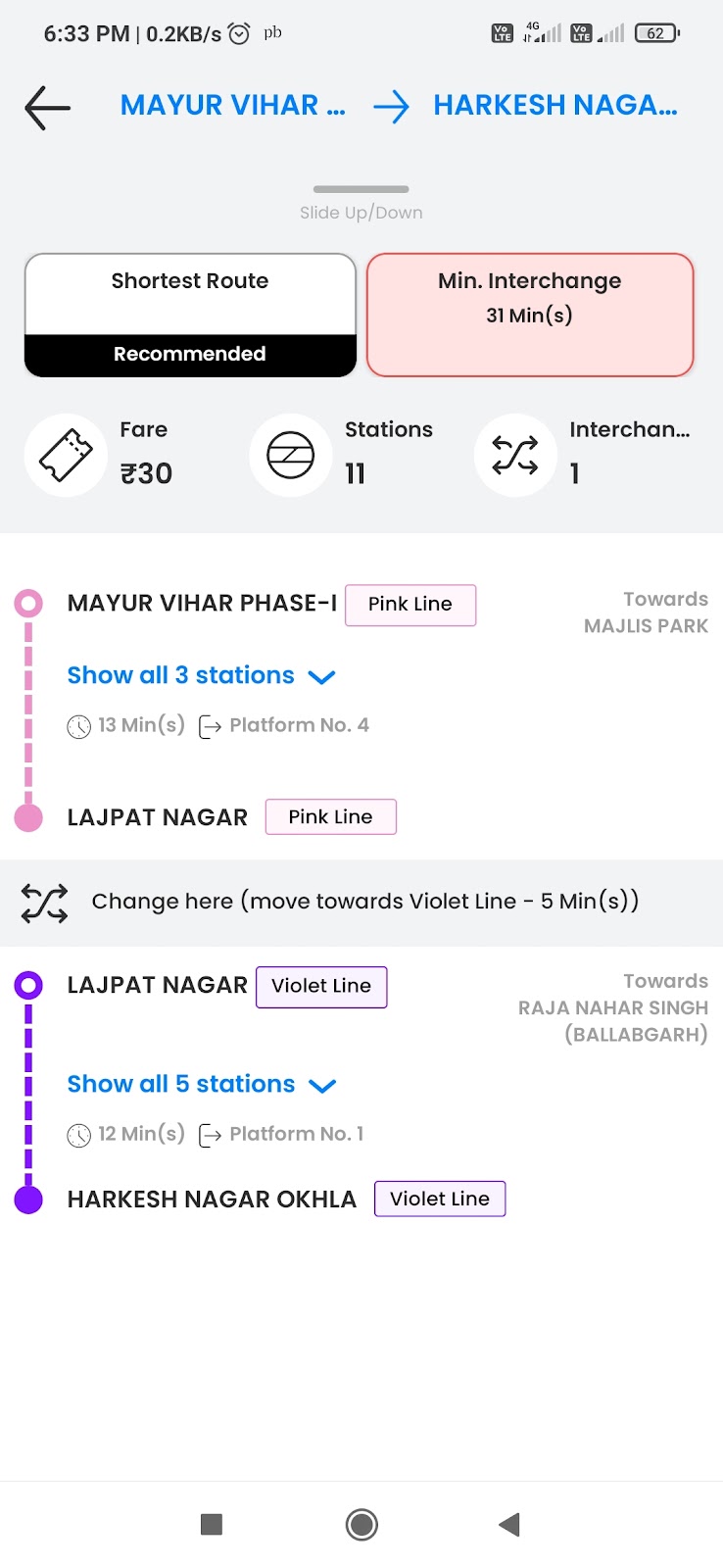This screenshot has width=723, height=1568.
Task: Tap the route direction arrow between station names
Action: pyautogui.click(x=391, y=106)
